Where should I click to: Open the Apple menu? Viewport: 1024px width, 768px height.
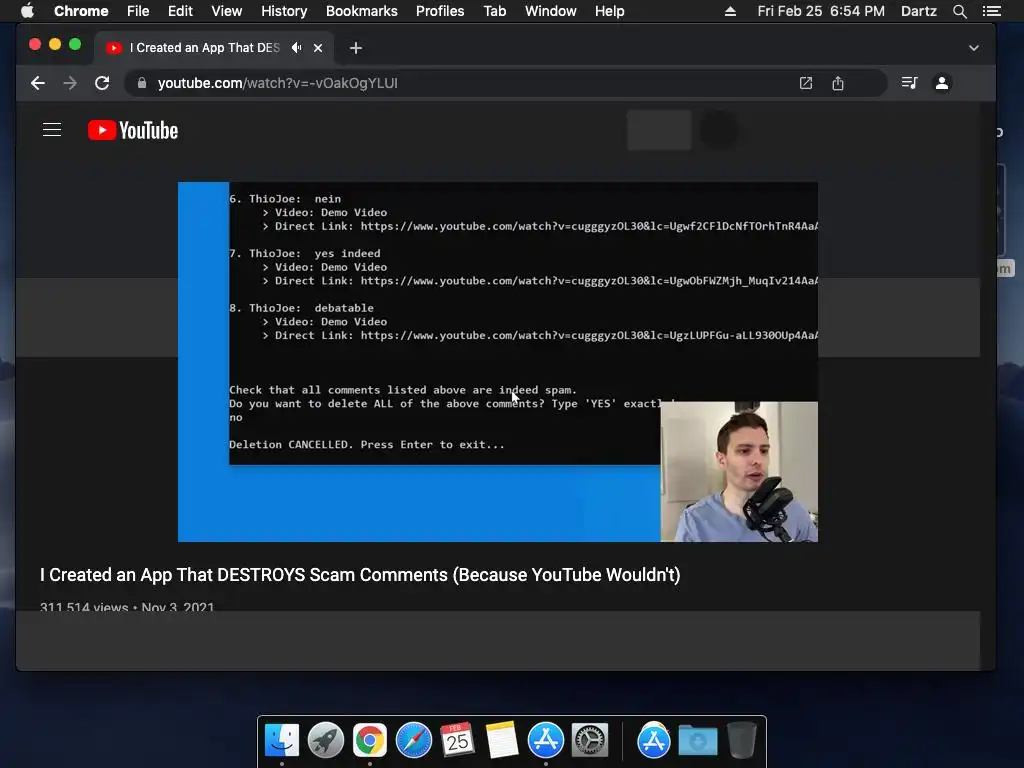click(27, 11)
